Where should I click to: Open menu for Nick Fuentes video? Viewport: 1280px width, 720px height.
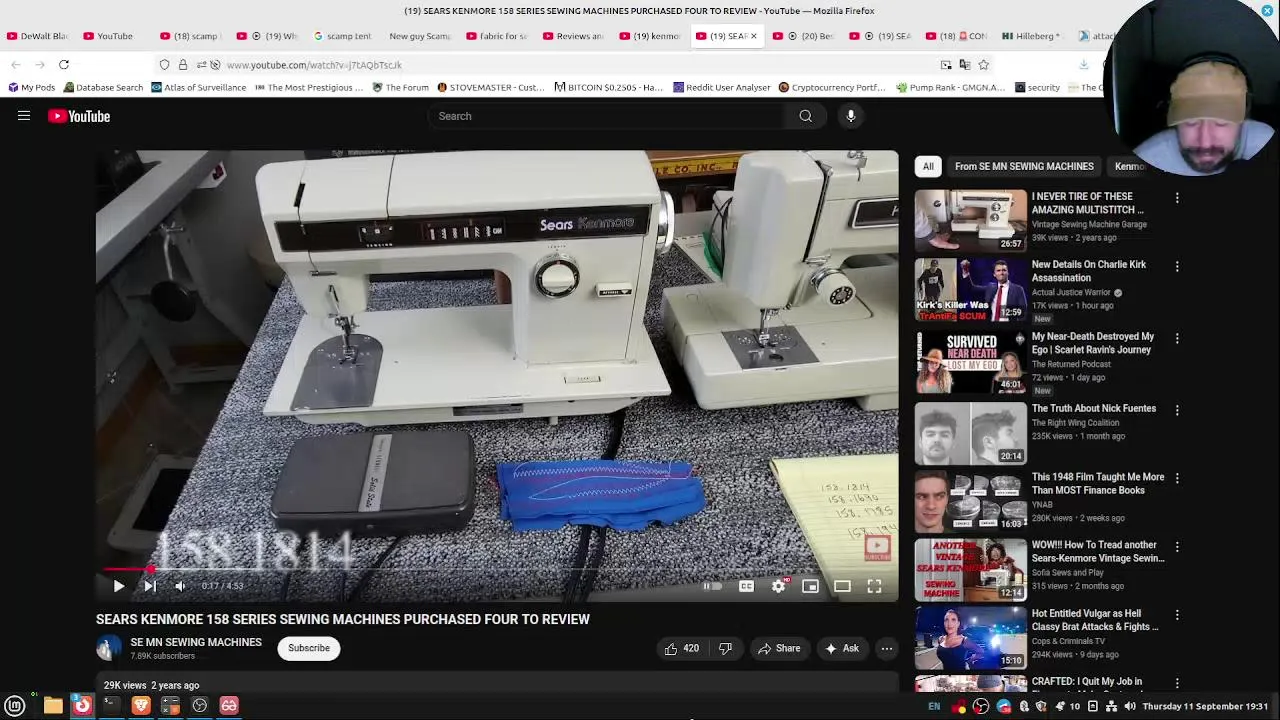[x=1177, y=410]
